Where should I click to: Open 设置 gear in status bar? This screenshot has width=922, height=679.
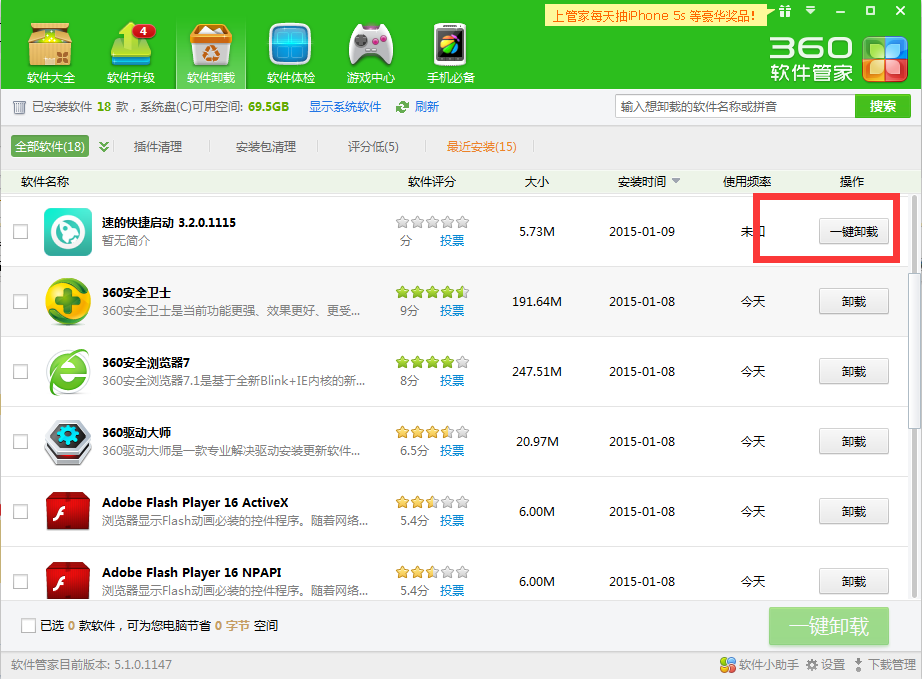(813, 665)
